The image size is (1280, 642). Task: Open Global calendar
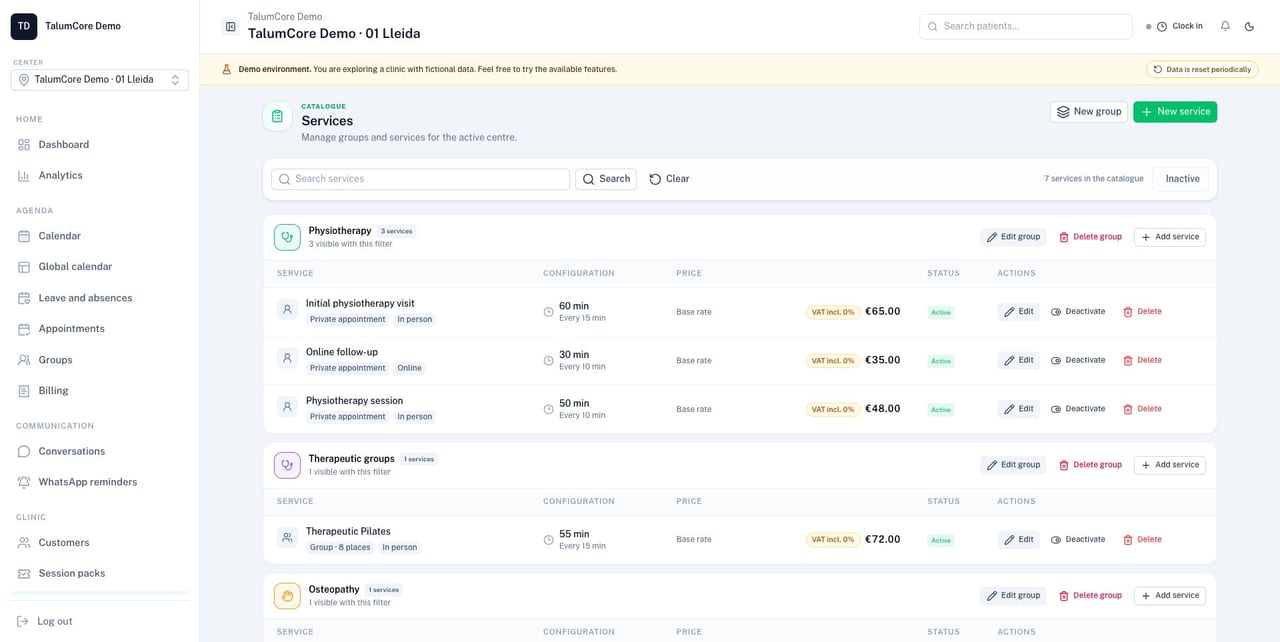pyautogui.click(x=75, y=267)
